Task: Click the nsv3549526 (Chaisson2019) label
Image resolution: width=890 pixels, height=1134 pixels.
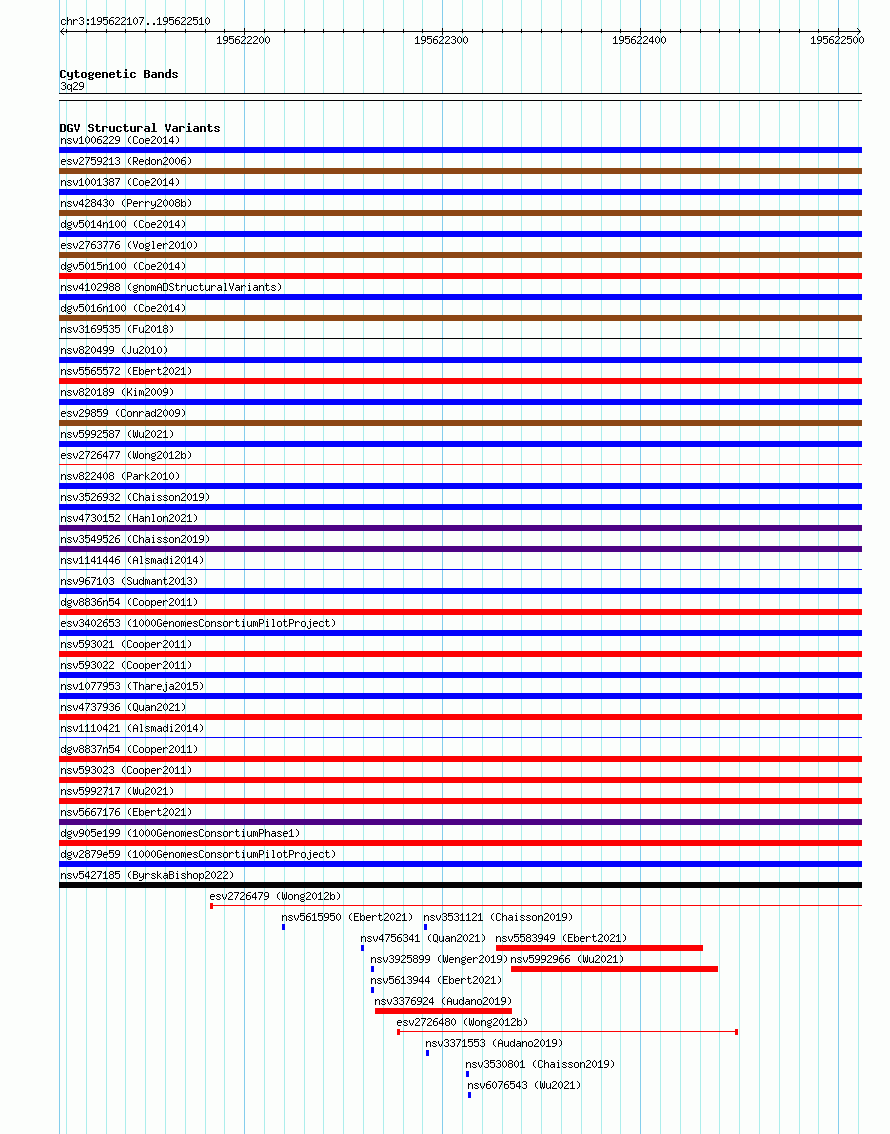Action: pyautogui.click(x=135, y=539)
